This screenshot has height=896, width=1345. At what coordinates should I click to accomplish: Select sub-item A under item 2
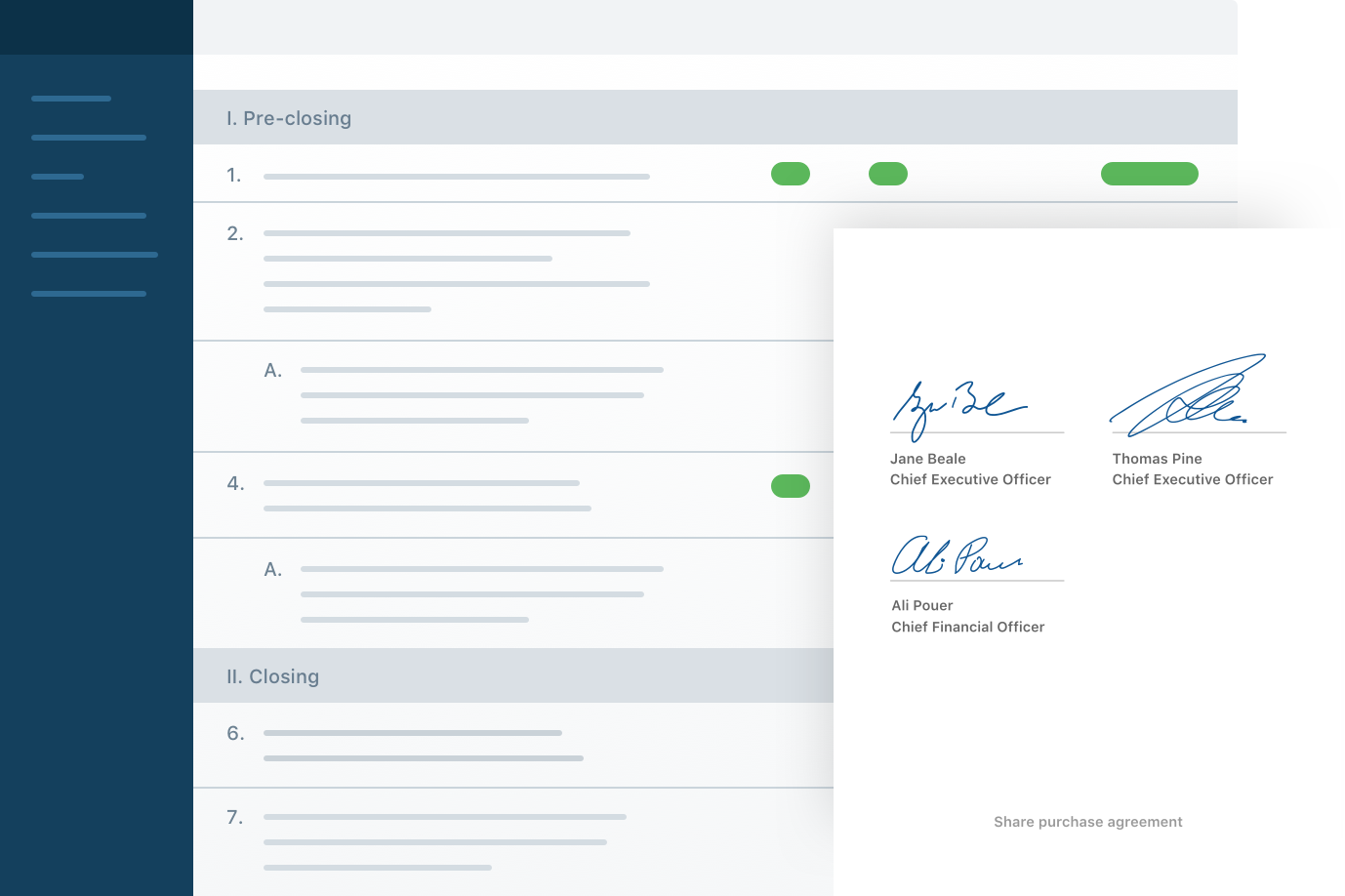pos(513,396)
